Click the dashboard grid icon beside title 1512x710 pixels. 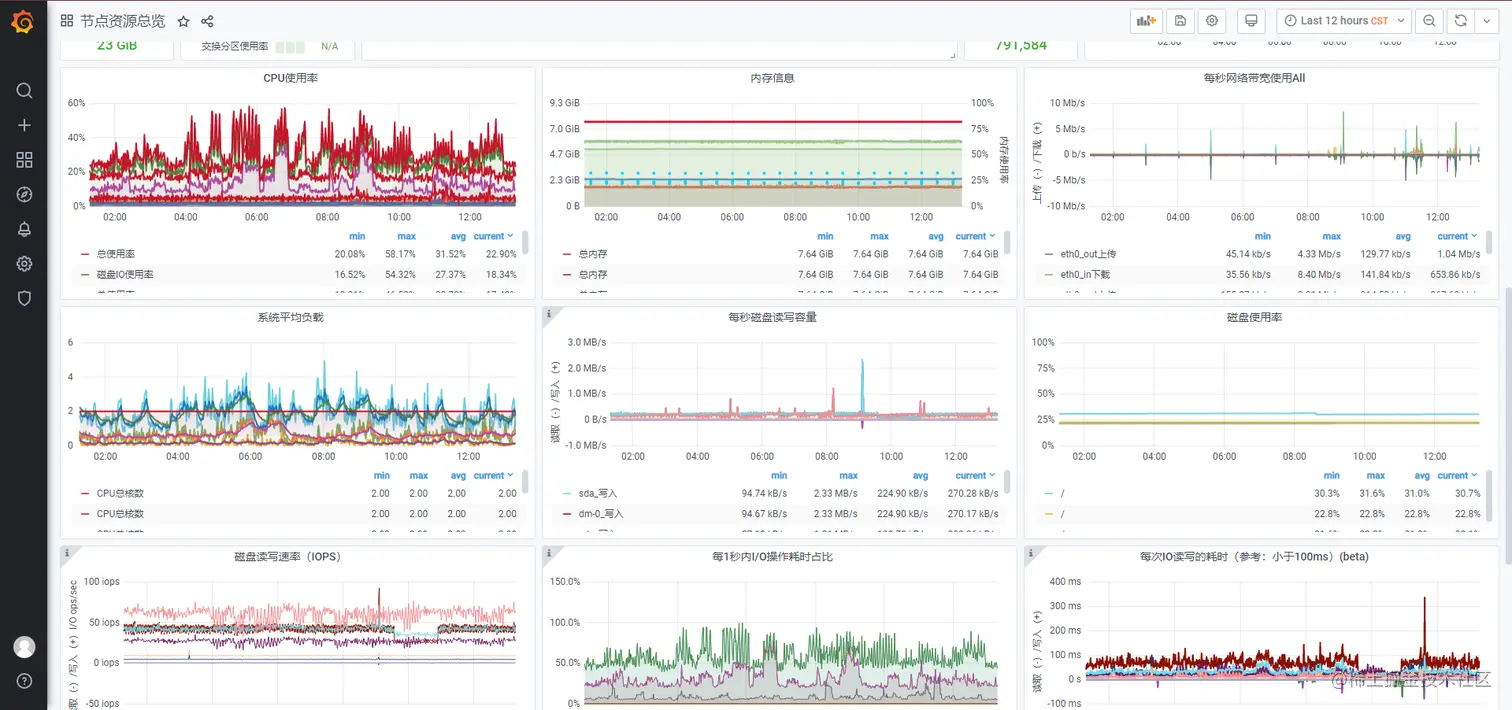67,21
